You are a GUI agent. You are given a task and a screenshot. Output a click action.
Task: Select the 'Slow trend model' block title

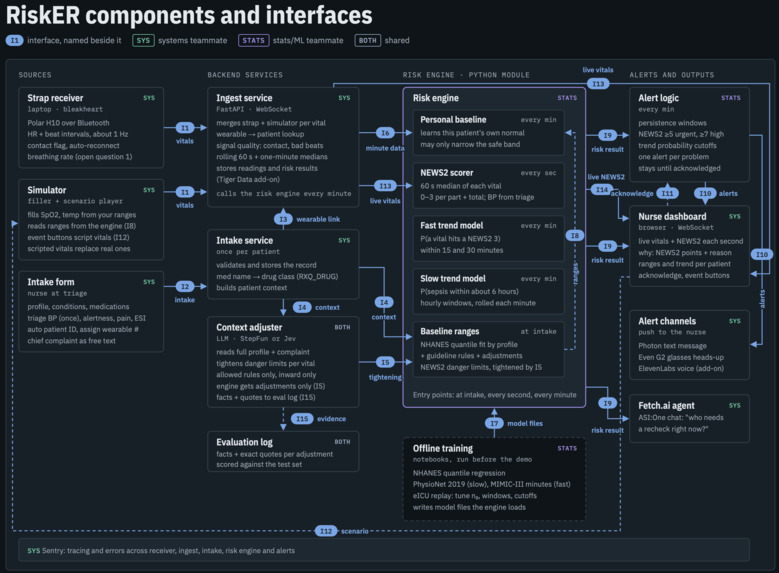(453, 278)
